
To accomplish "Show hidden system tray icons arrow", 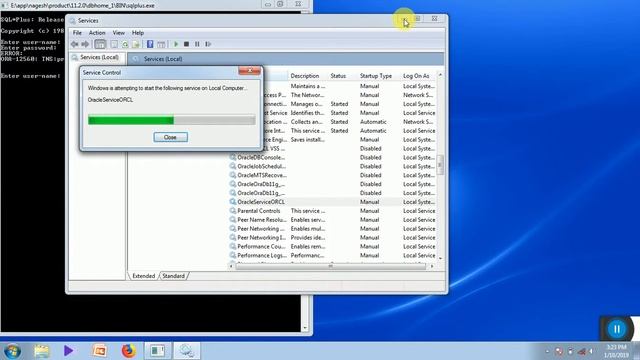I will 547,351.
